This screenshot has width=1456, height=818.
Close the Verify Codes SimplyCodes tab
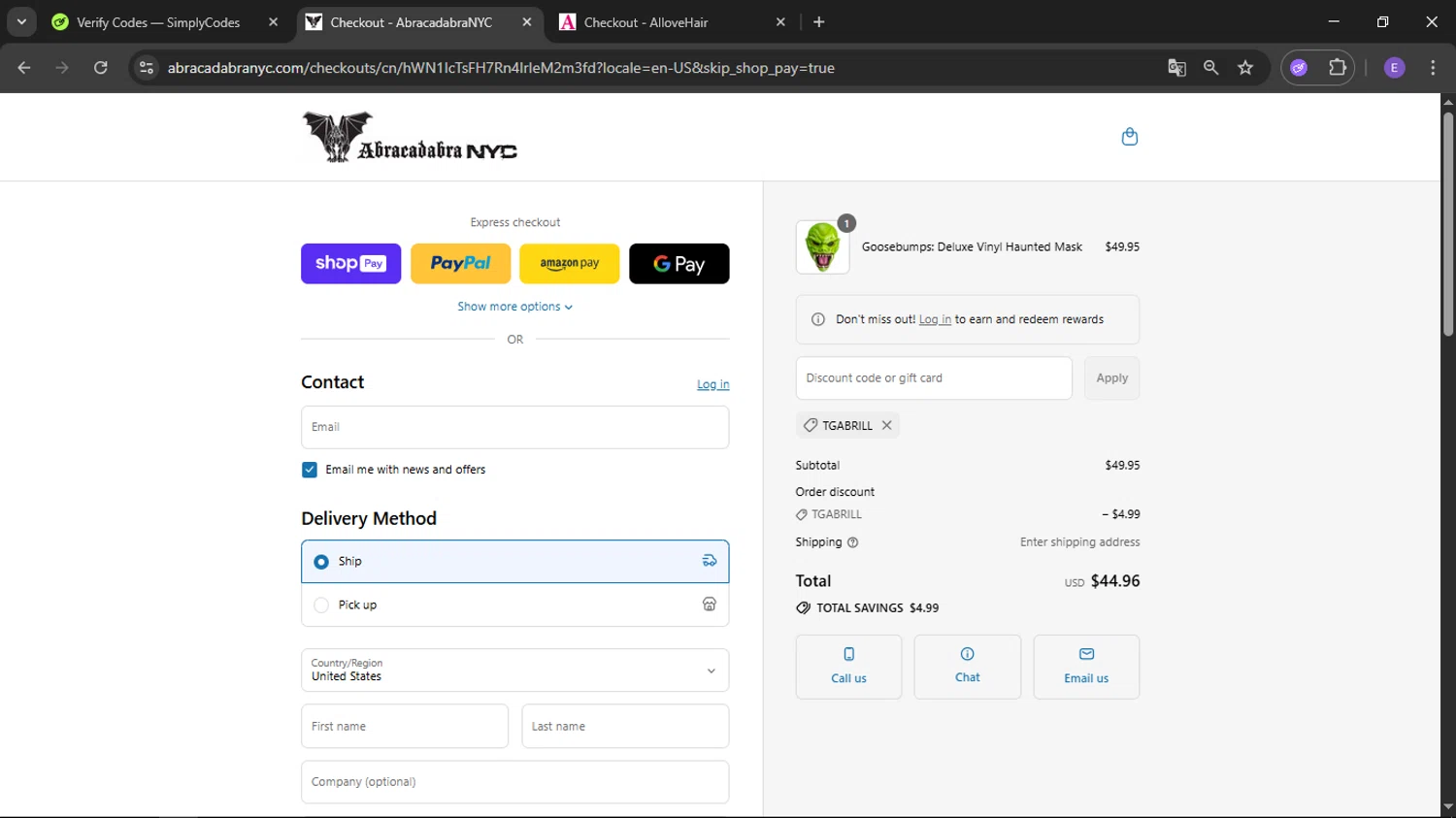click(x=273, y=22)
